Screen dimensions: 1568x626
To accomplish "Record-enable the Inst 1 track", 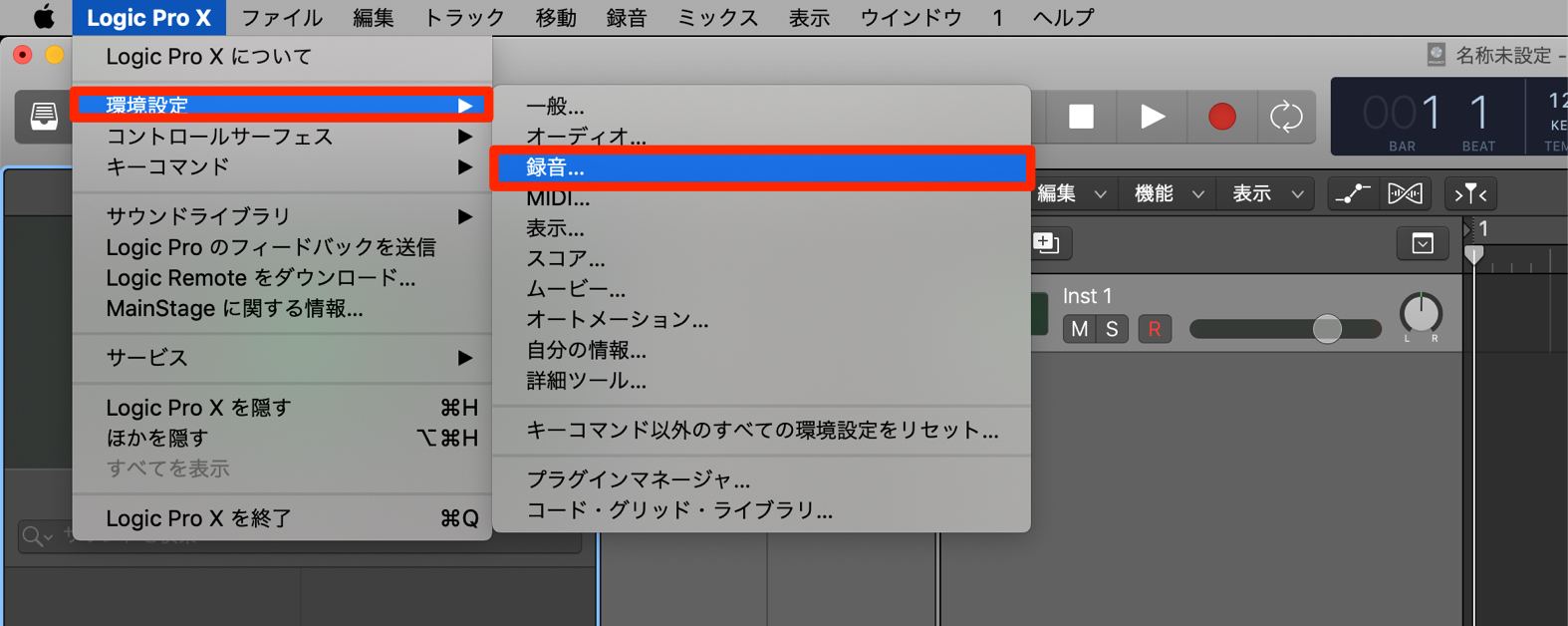I will (x=1154, y=329).
